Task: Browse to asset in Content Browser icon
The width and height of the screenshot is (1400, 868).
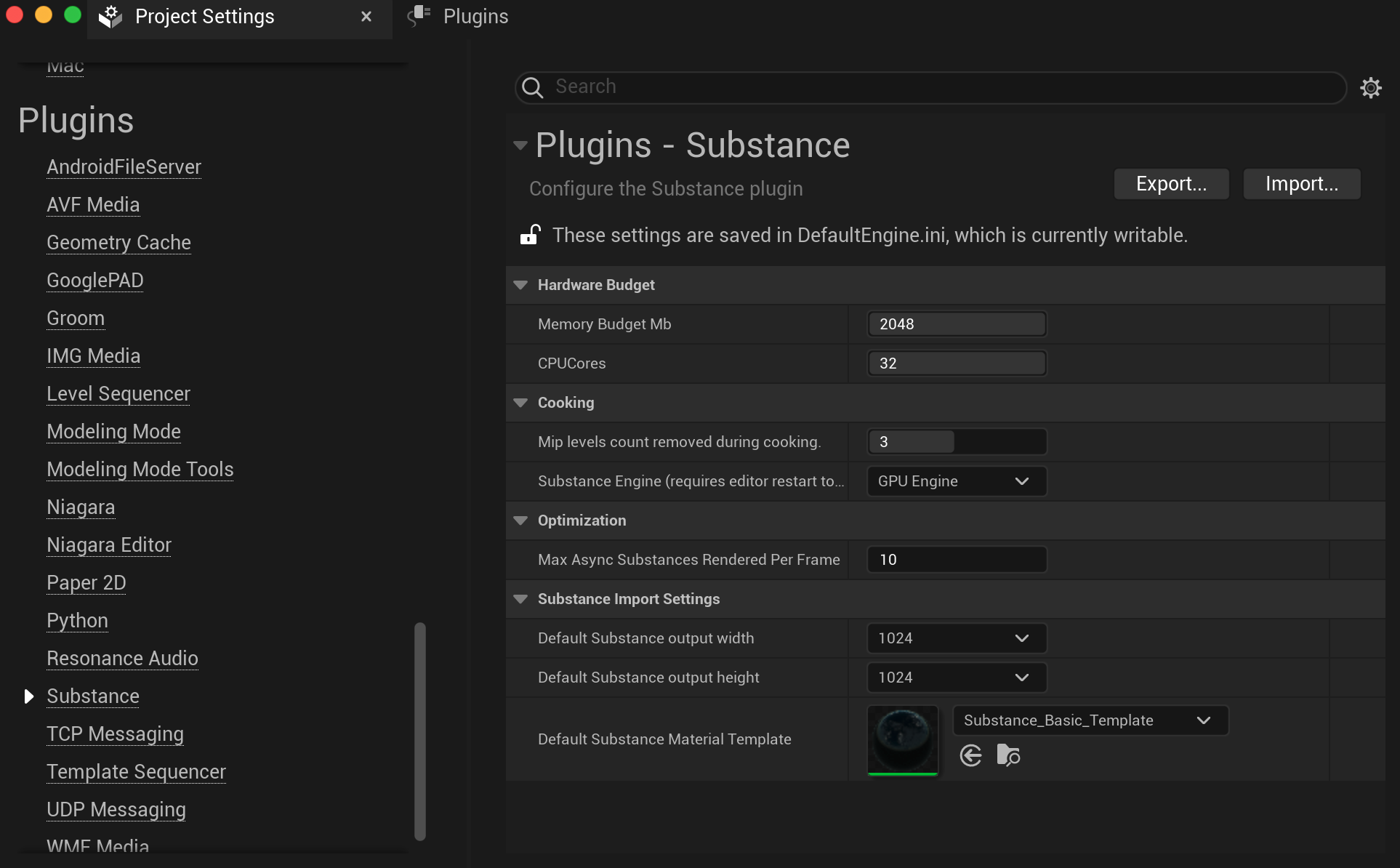Action: pos(1008,756)
